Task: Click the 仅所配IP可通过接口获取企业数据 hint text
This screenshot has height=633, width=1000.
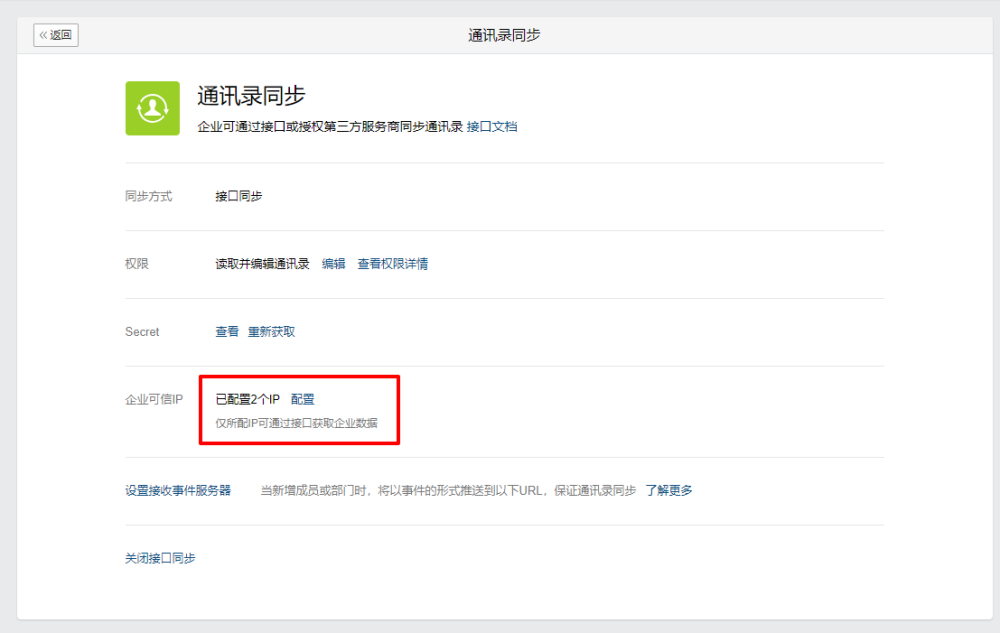Action: pos(297,423)
